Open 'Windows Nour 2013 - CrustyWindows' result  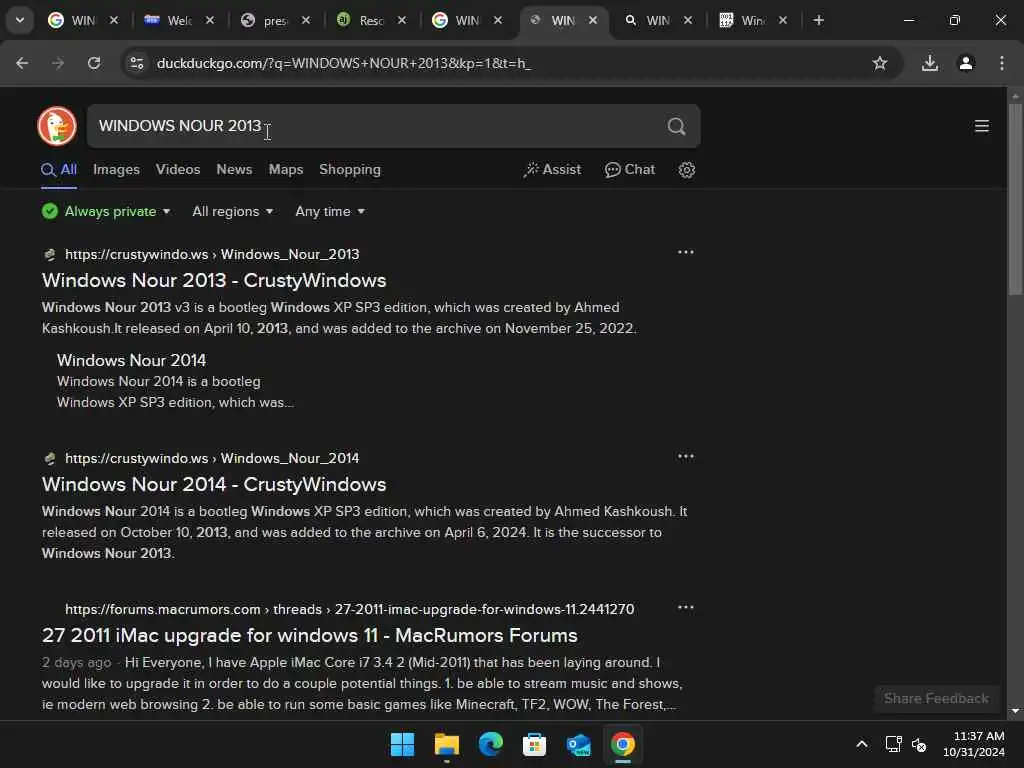[214, 281]
